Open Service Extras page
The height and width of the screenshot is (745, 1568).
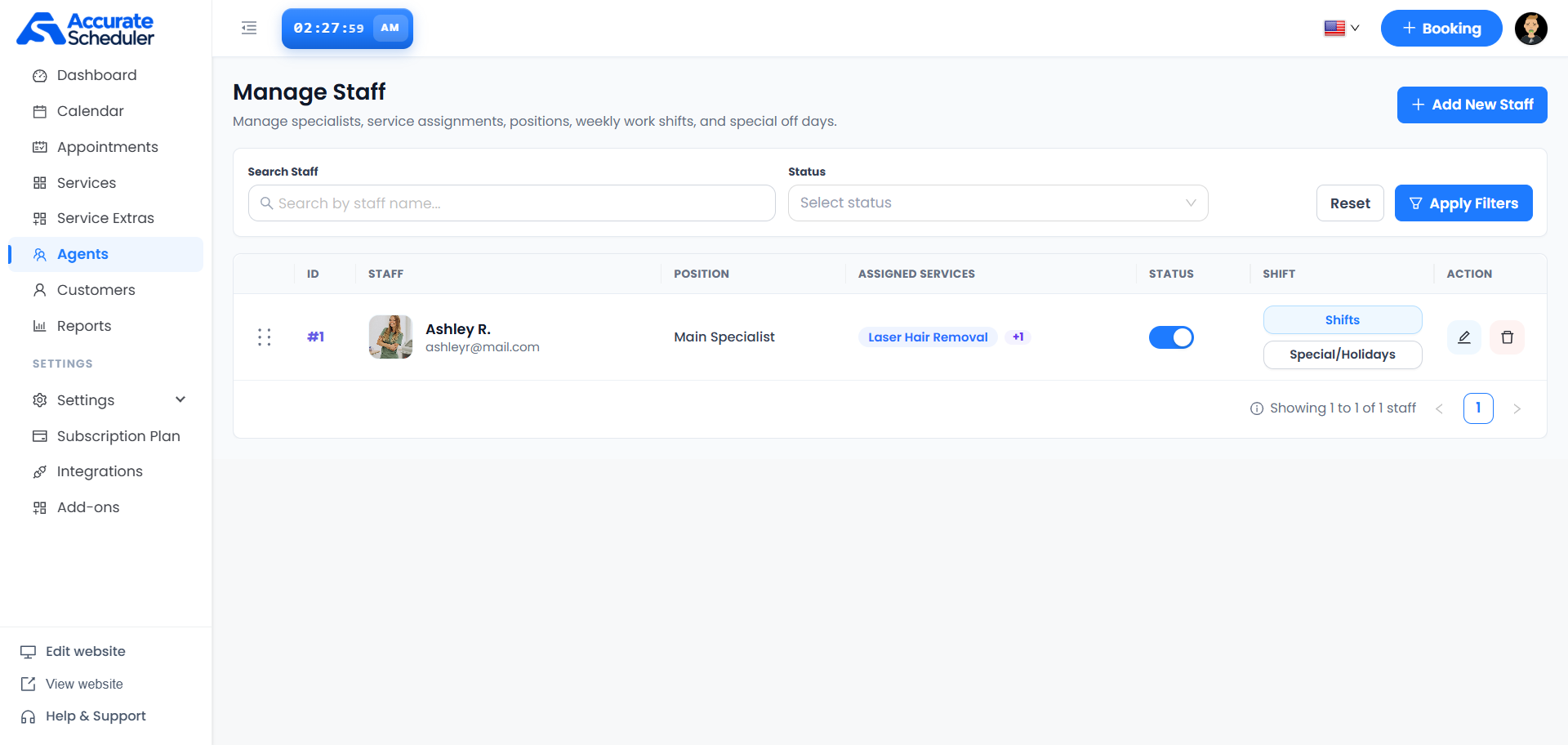pyautogui.click(x=106, y=218)
